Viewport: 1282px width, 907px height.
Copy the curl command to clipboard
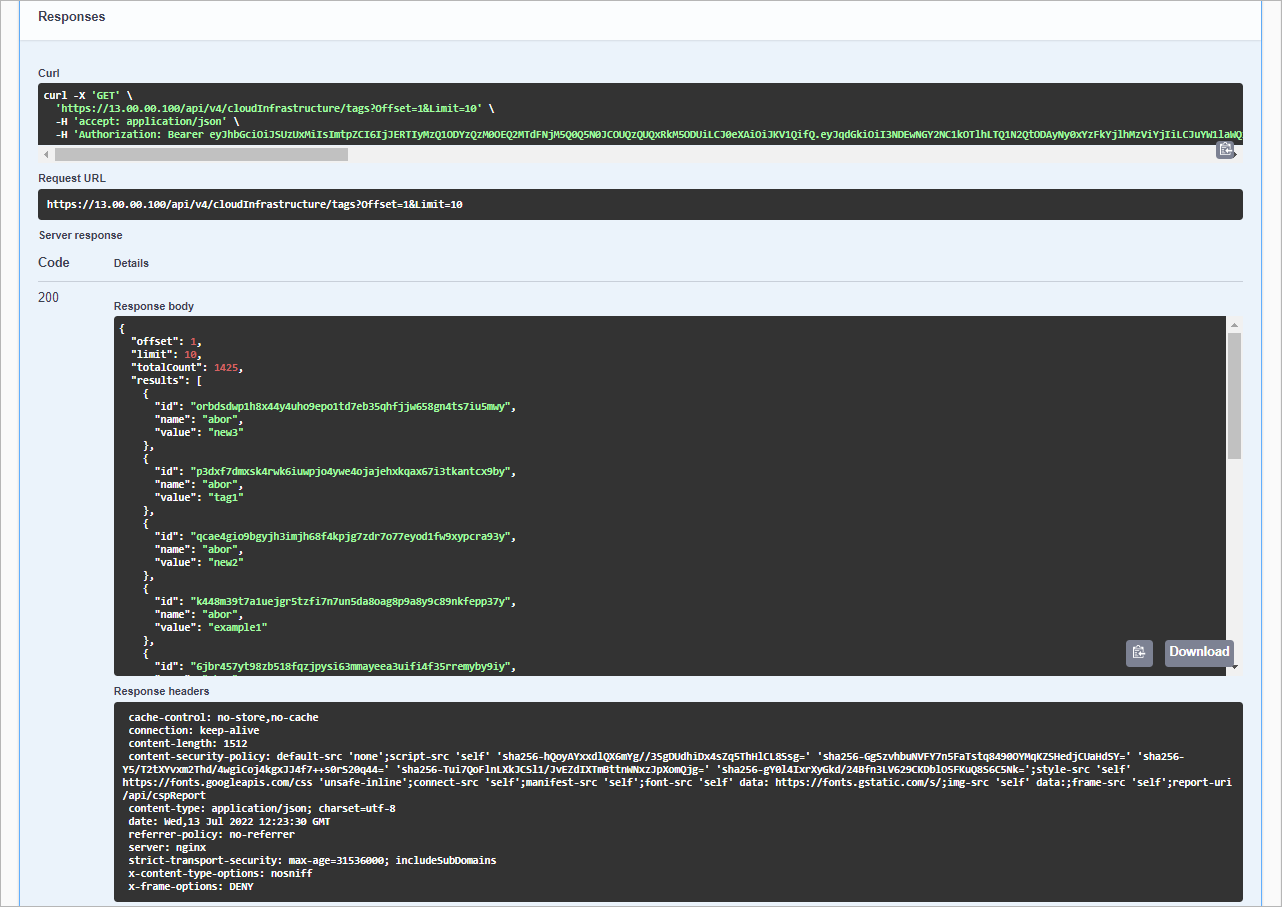[x=1225, y=150]
